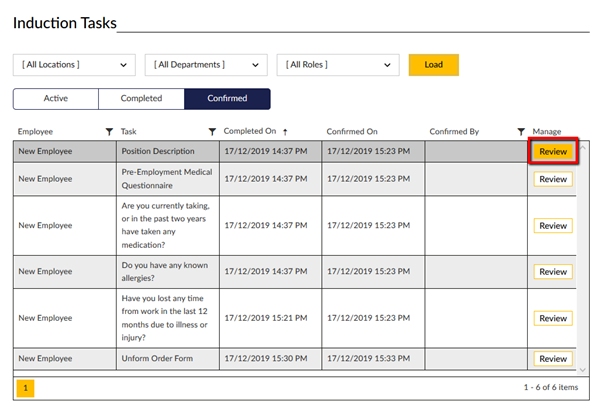This screenshot has height=409, width=602.
Task: Select the Position Description task cell
Action: click(168, 151)
